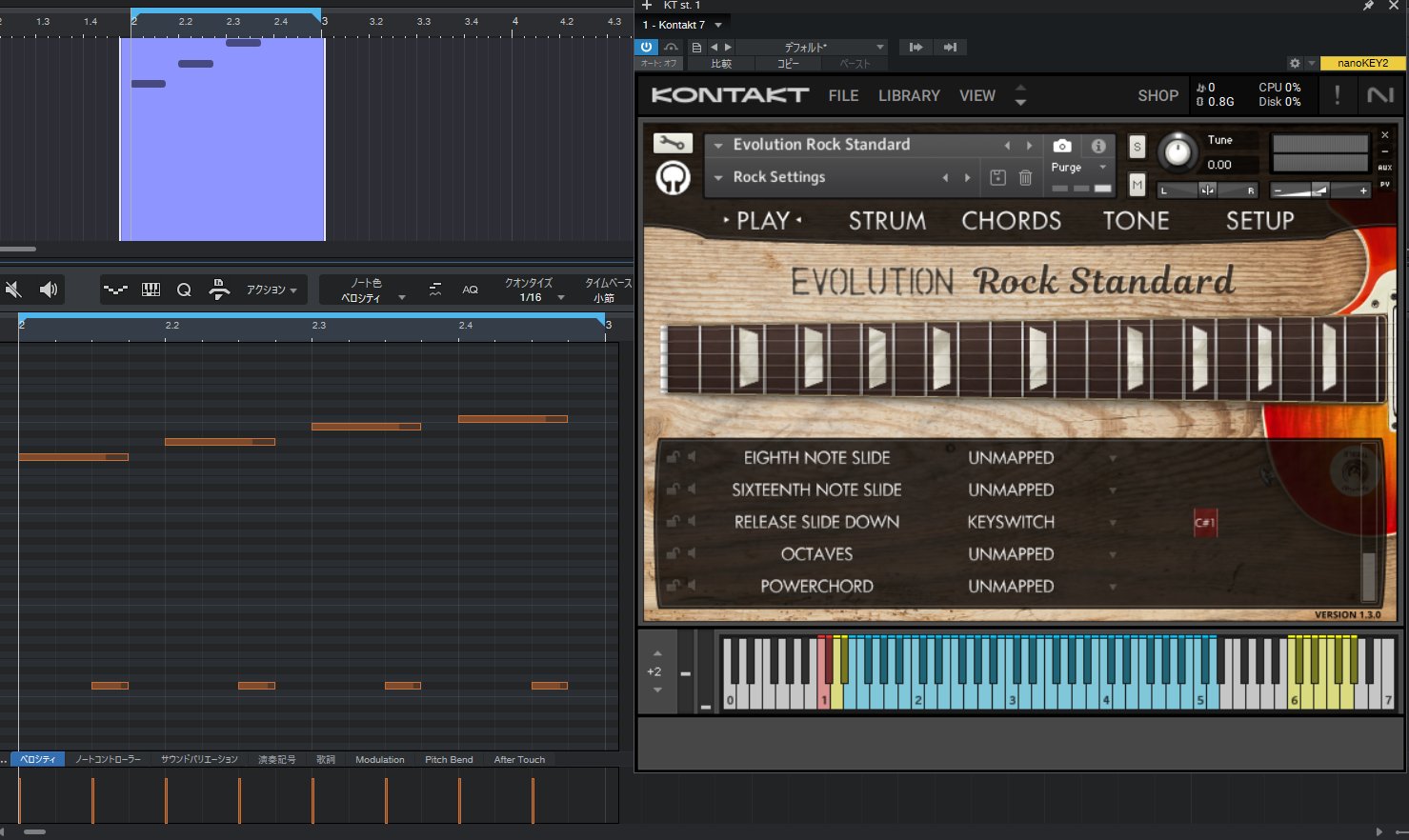Switch to the TONE page

(x=1136, y=221)
